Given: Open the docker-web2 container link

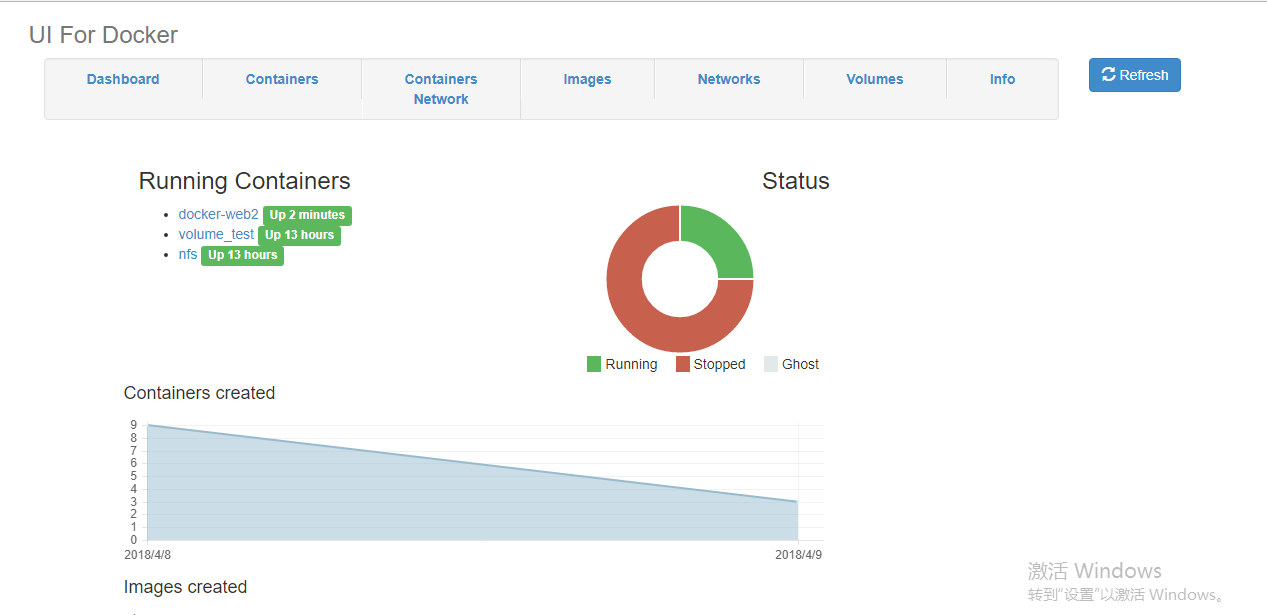Looking at the screenshot, I should coord(218,214).
